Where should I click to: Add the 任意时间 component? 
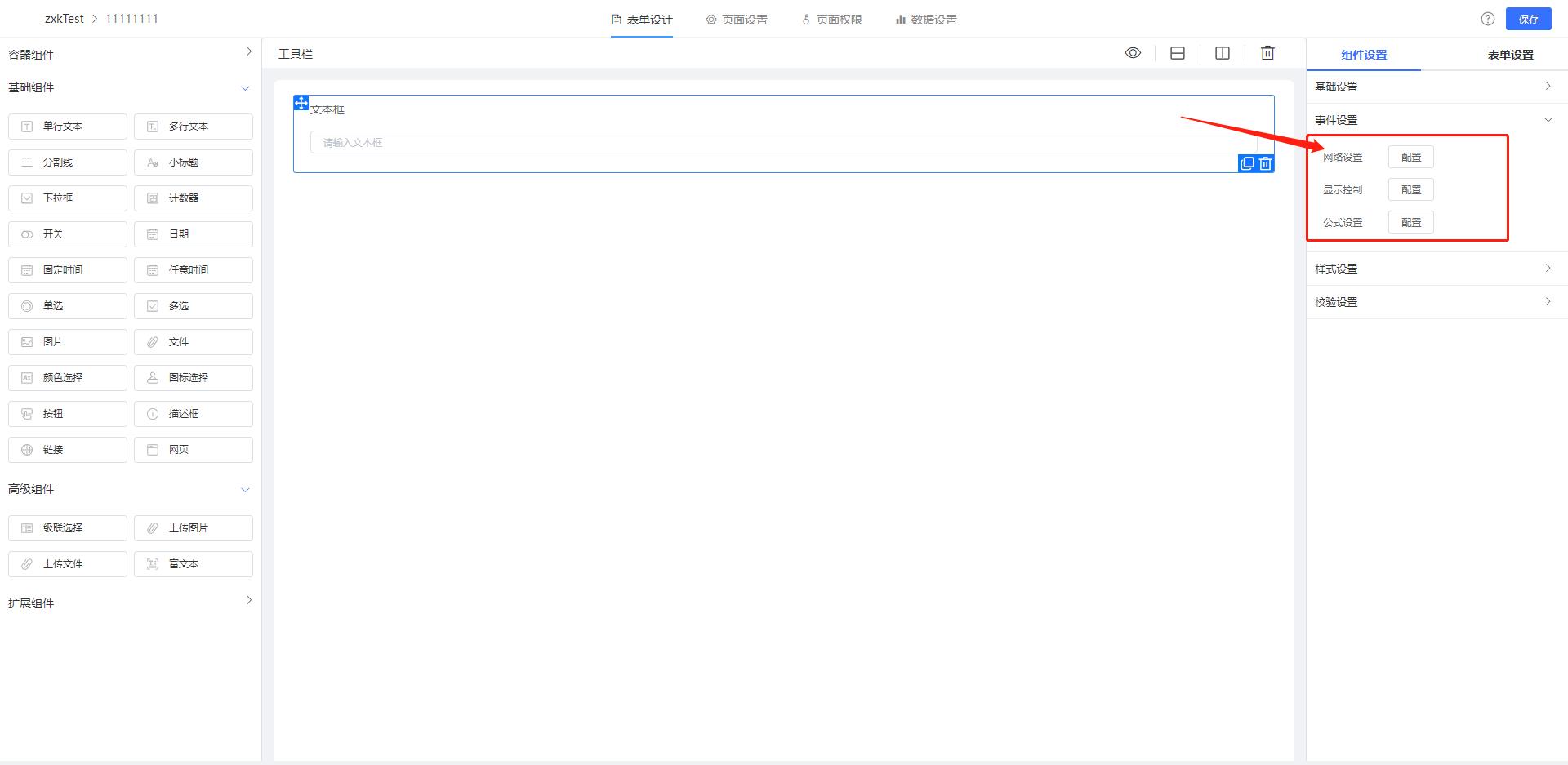(194, 270)
